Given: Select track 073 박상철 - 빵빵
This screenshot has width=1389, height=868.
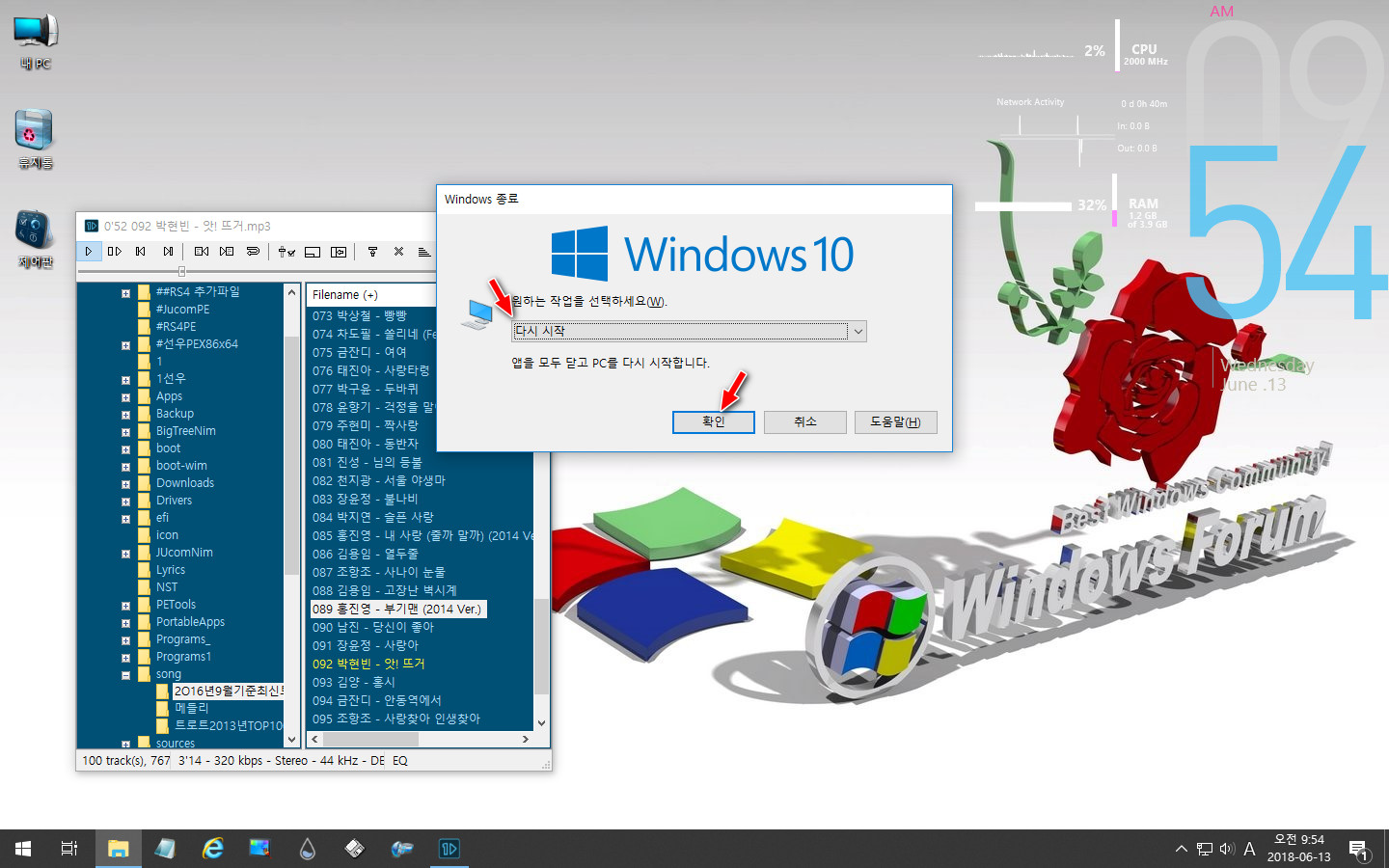Looking at the screenshot, I should click(360, 315).
